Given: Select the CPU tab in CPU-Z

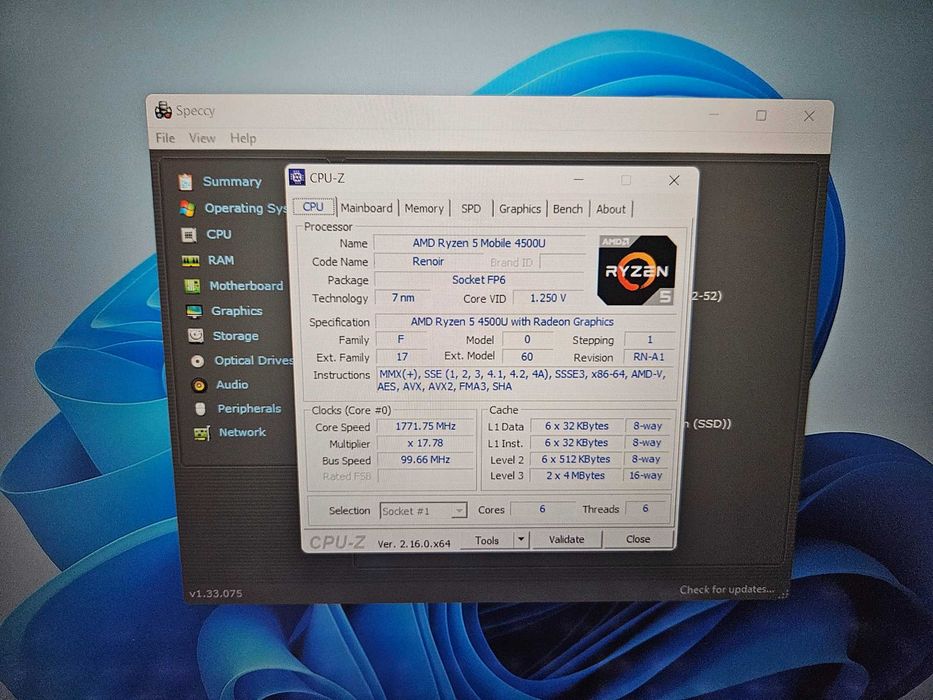Looking at the screenshot, I should (314, 207).
